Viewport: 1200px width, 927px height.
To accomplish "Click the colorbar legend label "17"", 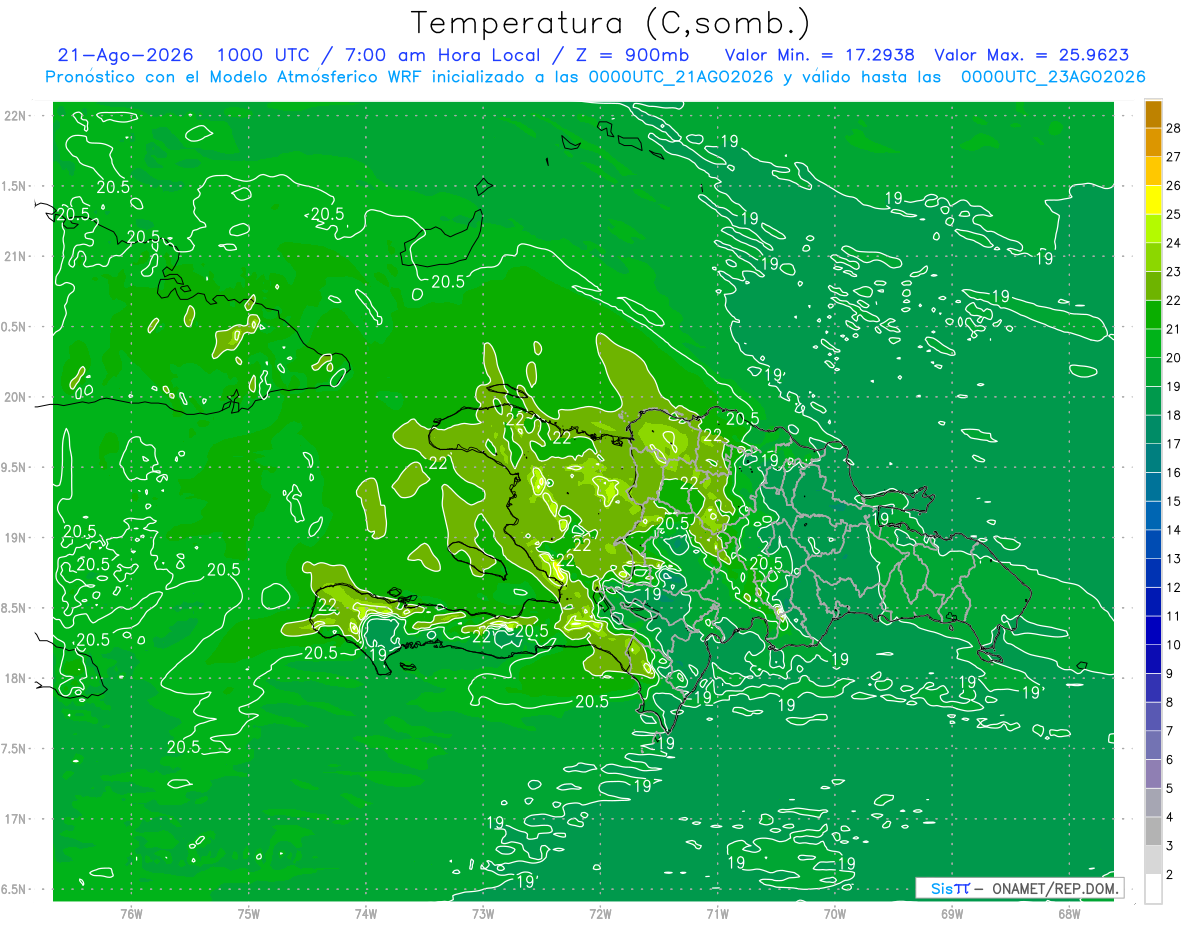I will 1174,444.
